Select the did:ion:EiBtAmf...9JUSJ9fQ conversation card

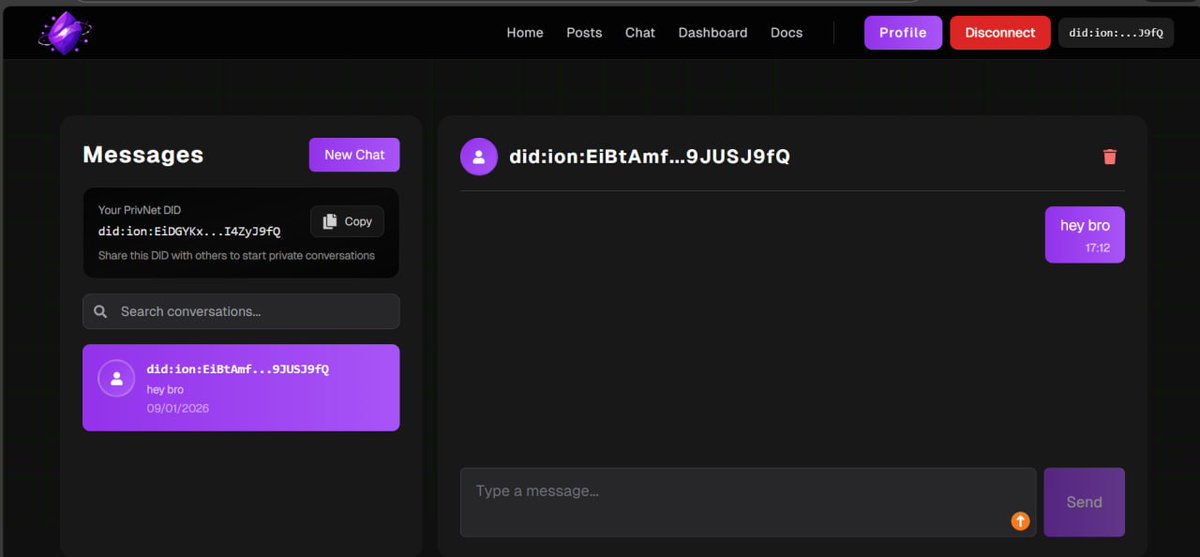pos(241,388)
